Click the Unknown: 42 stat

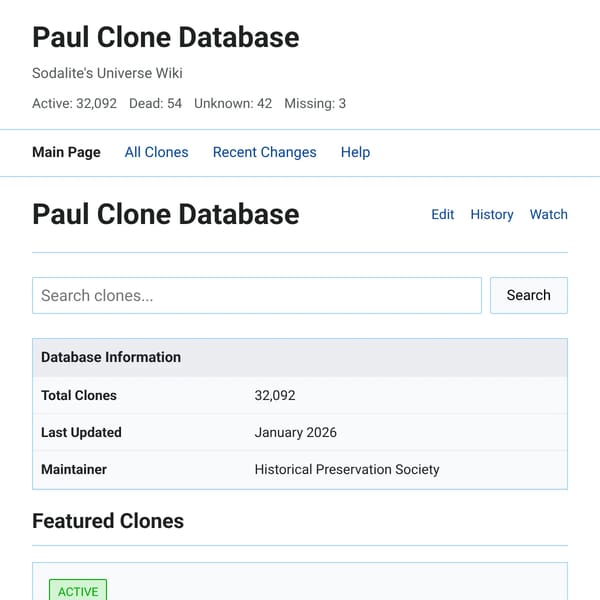(233, 103)
